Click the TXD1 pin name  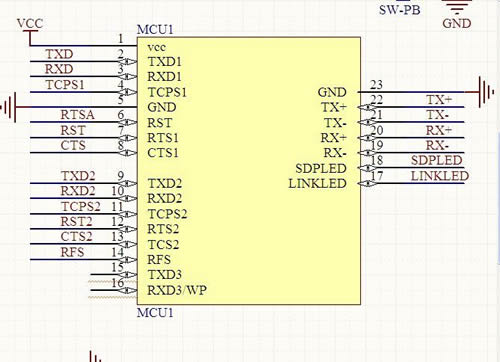165,62
